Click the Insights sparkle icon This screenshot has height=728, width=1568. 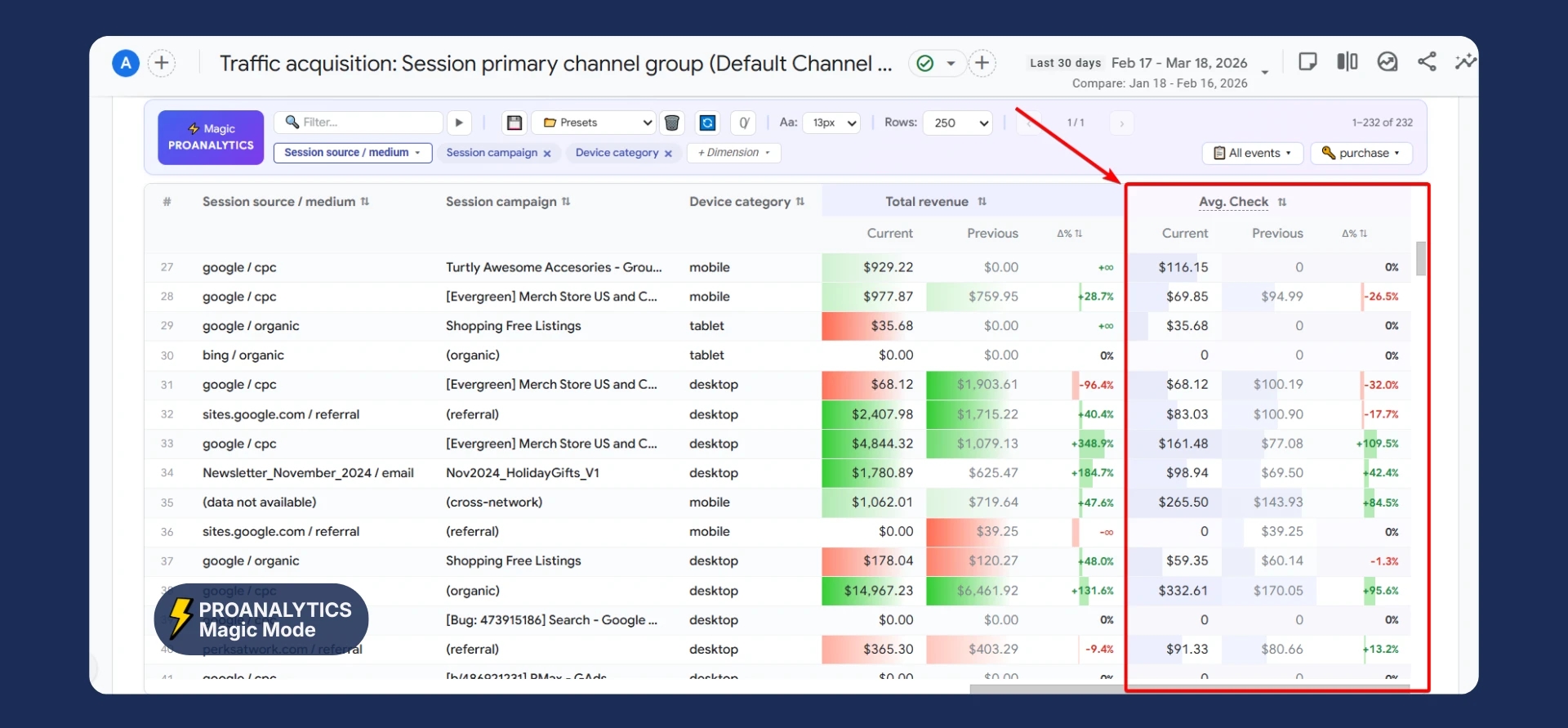[1465, 62]
